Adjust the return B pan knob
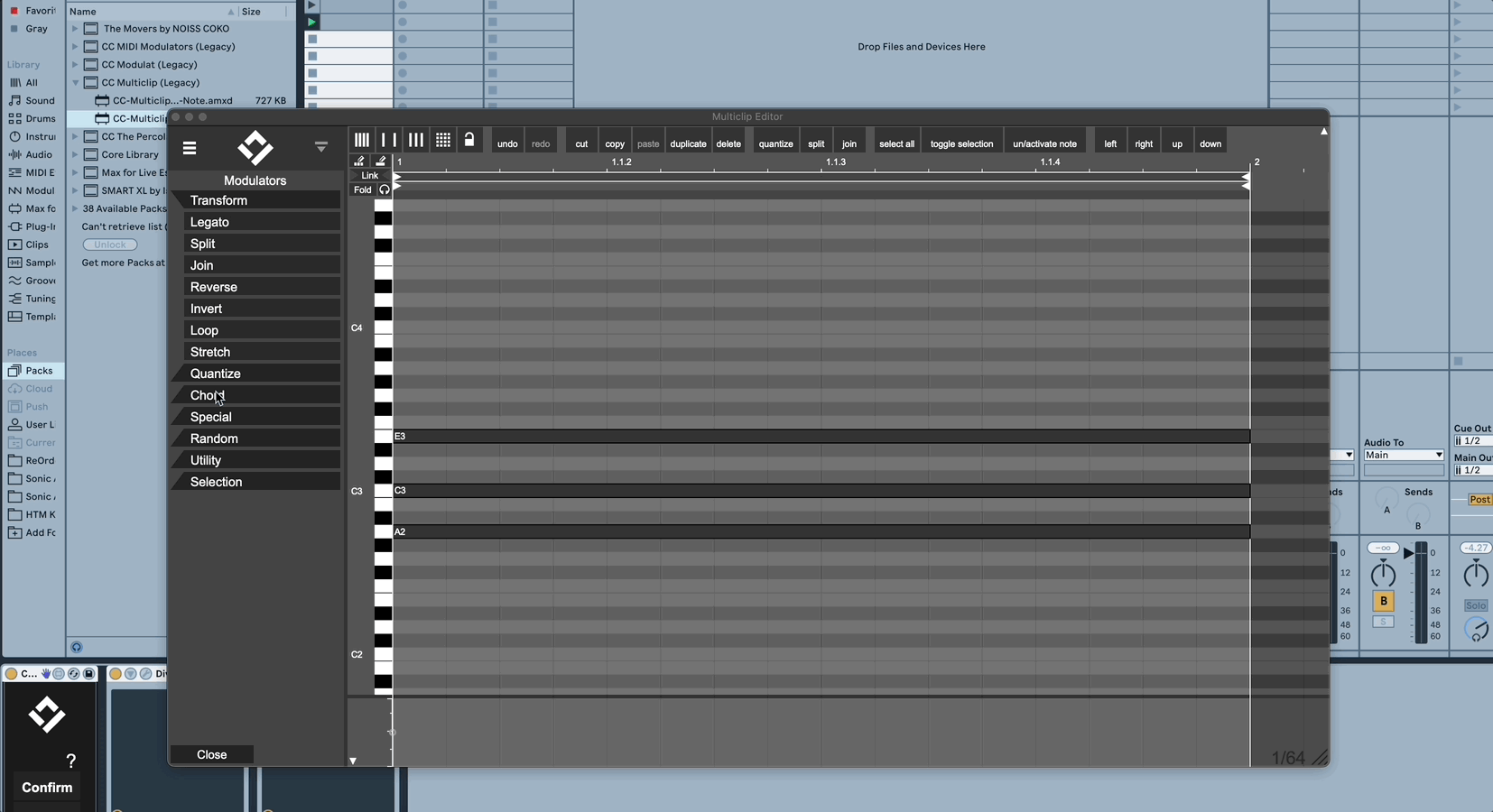The width and height of the screenshot is (1493, 812). click(1383, 573)
